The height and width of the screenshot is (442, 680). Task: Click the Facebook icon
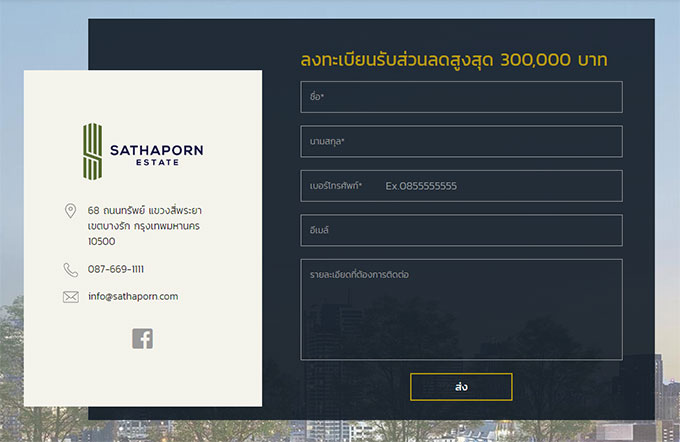point(143,338)
